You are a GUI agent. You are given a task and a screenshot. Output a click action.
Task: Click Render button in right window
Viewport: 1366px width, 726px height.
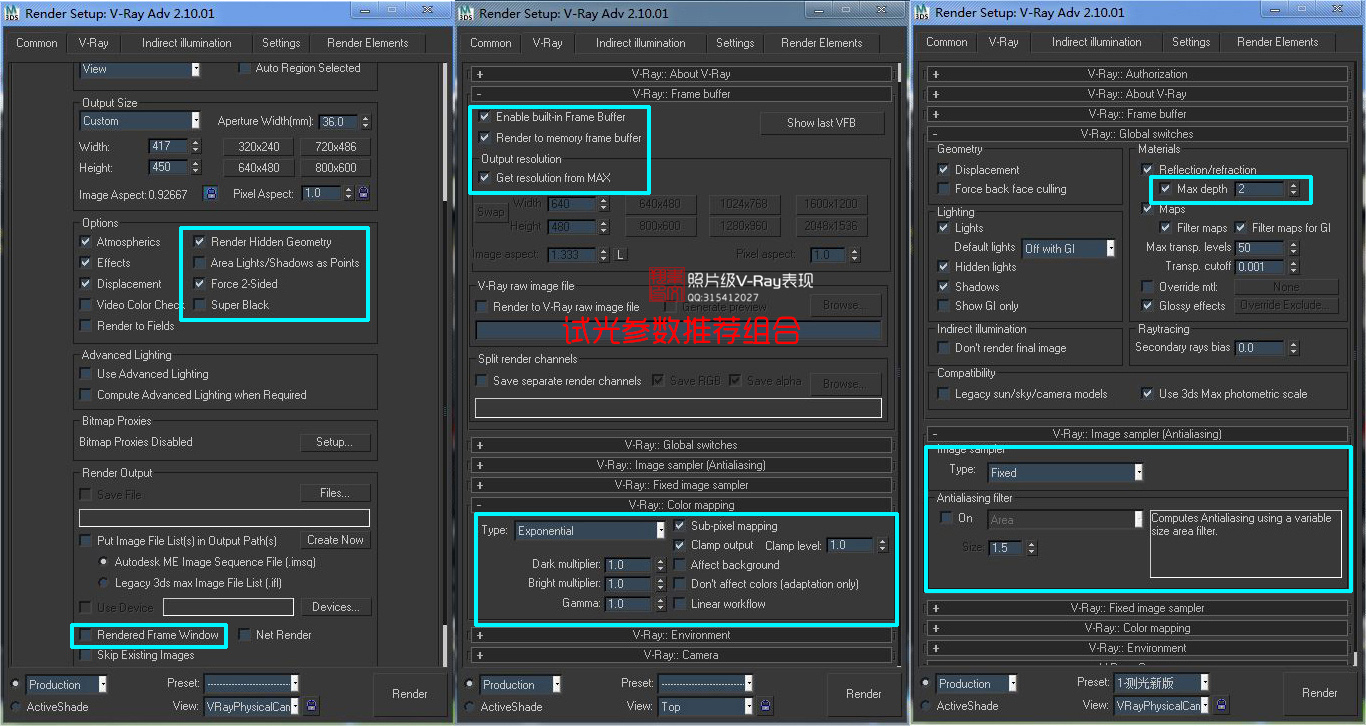1320,693
